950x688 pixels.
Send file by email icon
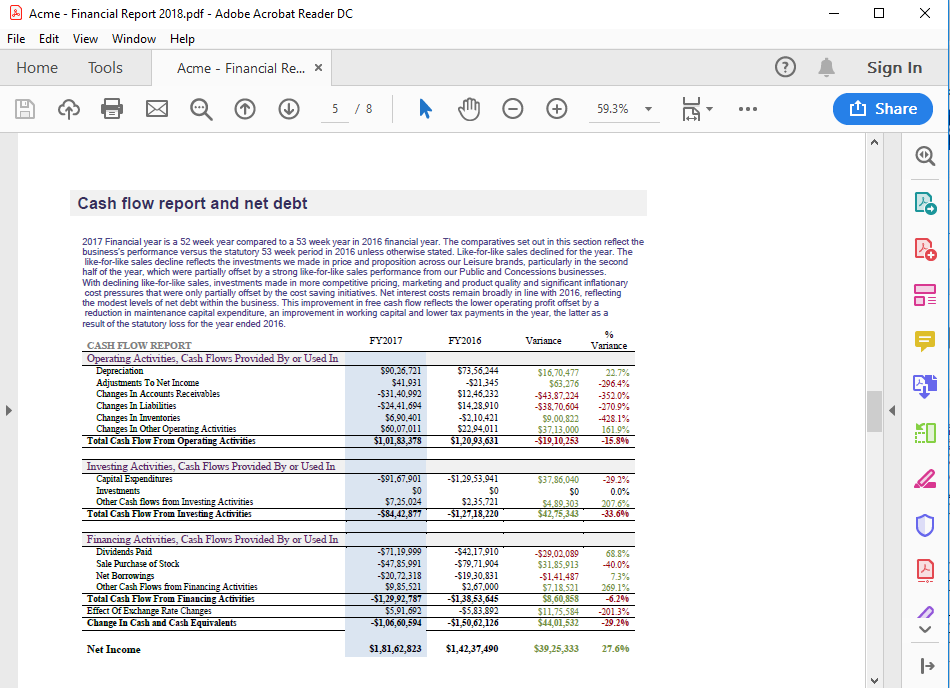tap(157, 109)
